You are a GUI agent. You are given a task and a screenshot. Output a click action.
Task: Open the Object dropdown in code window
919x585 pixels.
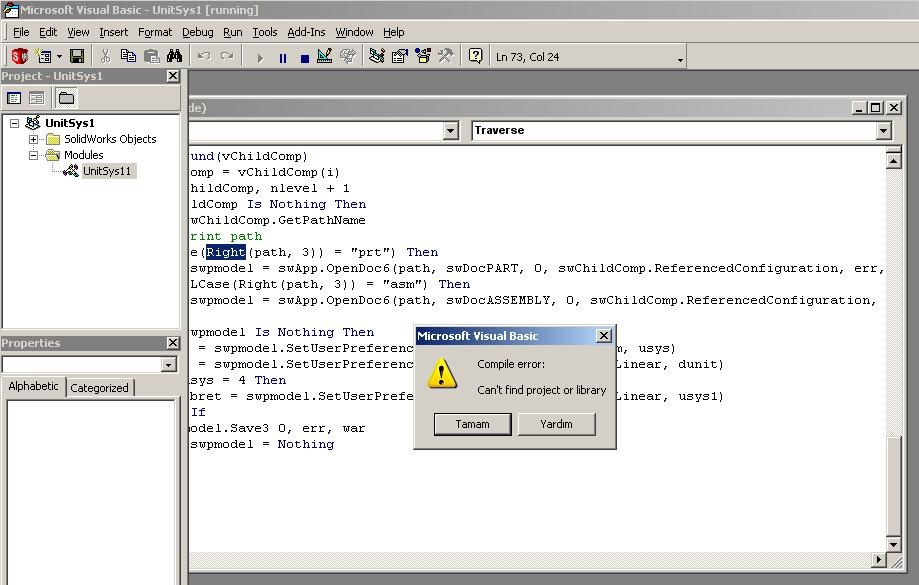(x=450, y=130)
